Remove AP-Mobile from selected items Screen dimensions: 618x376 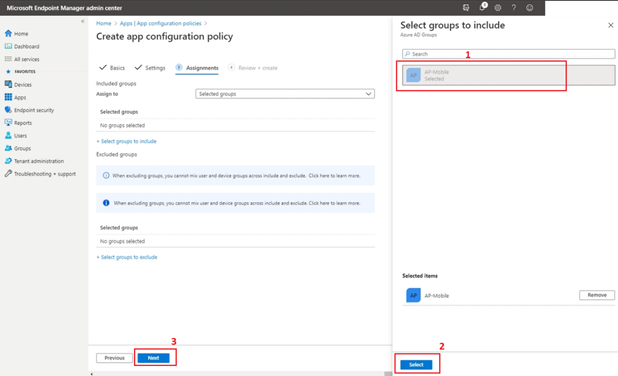tap(597, 295)
